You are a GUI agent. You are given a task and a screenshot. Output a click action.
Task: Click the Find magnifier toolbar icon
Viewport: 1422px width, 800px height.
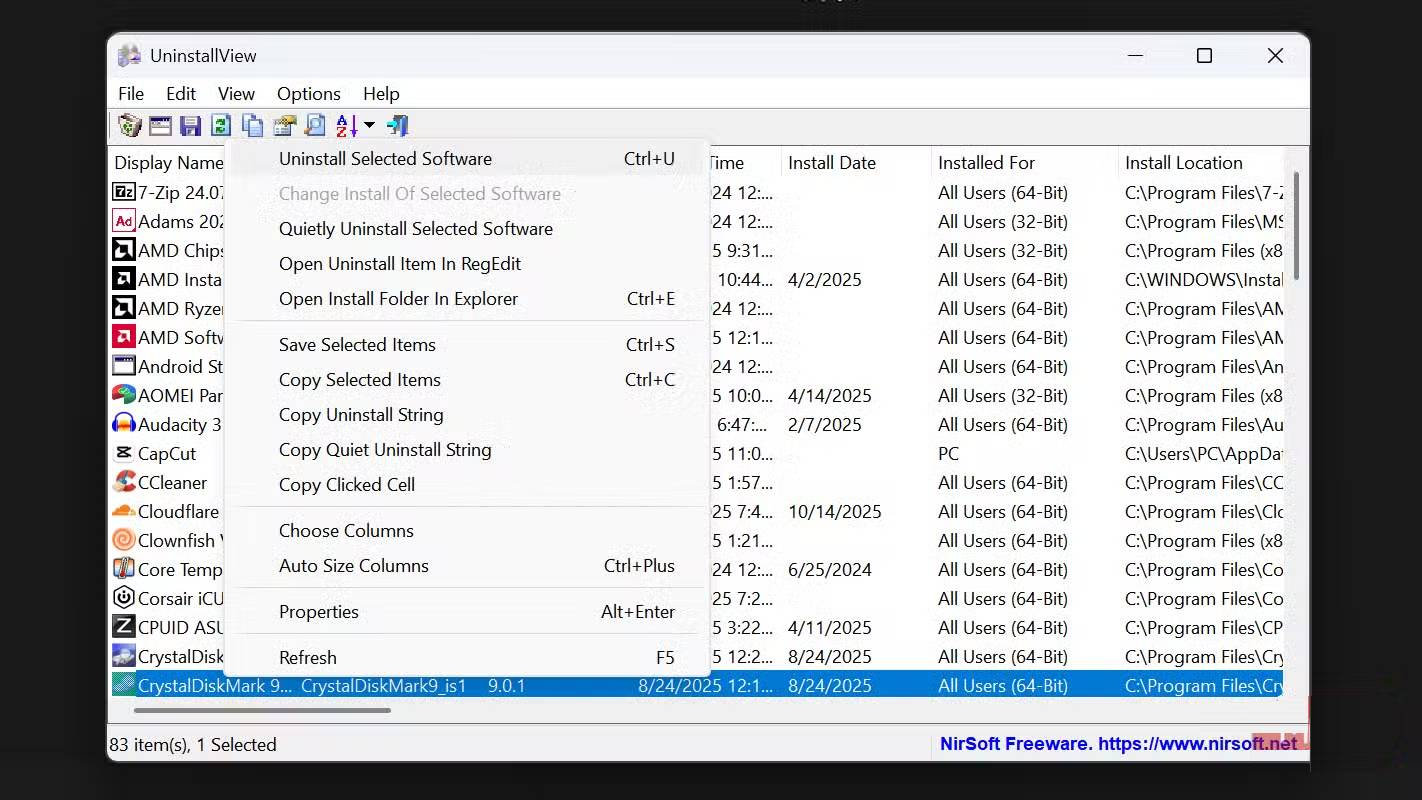(x=315, y=125)
